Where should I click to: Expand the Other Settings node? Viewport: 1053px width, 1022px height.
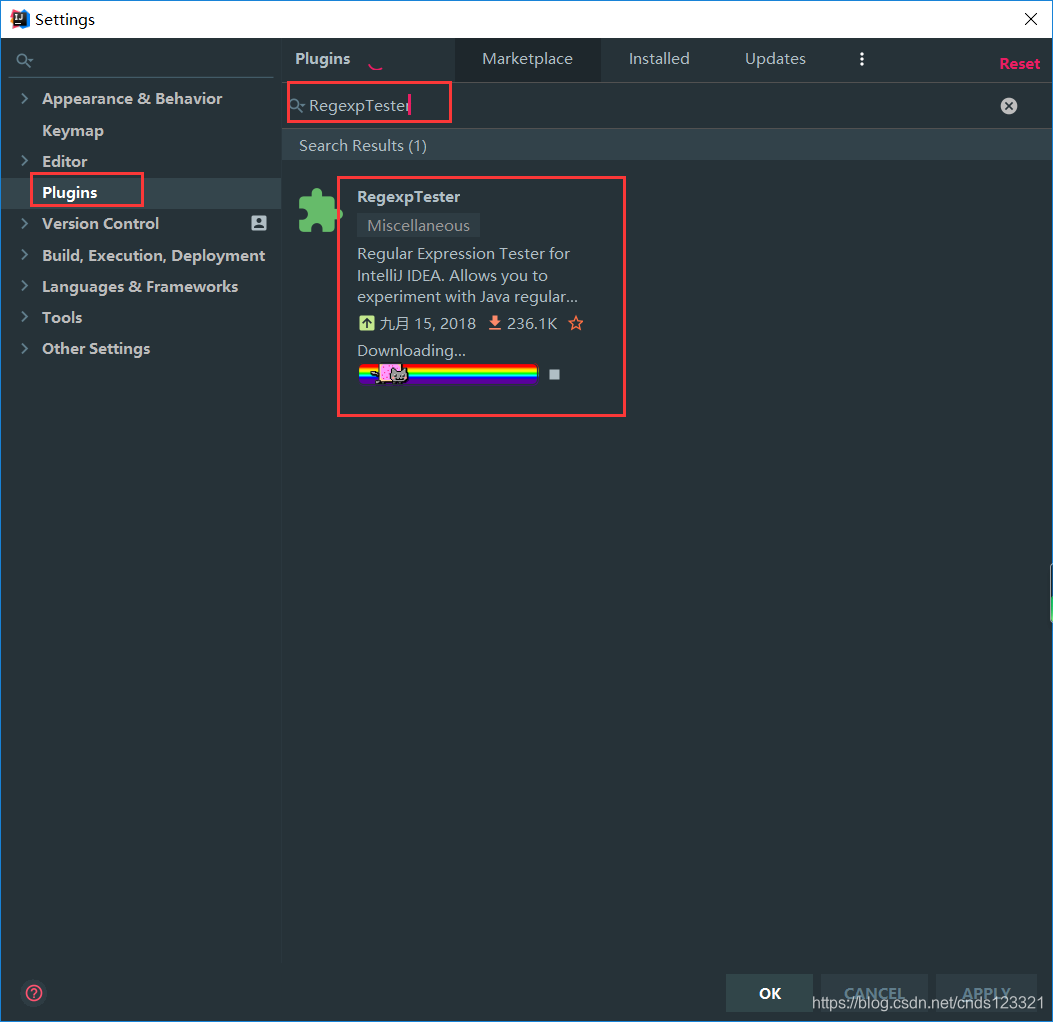click(x=25, y=348)
